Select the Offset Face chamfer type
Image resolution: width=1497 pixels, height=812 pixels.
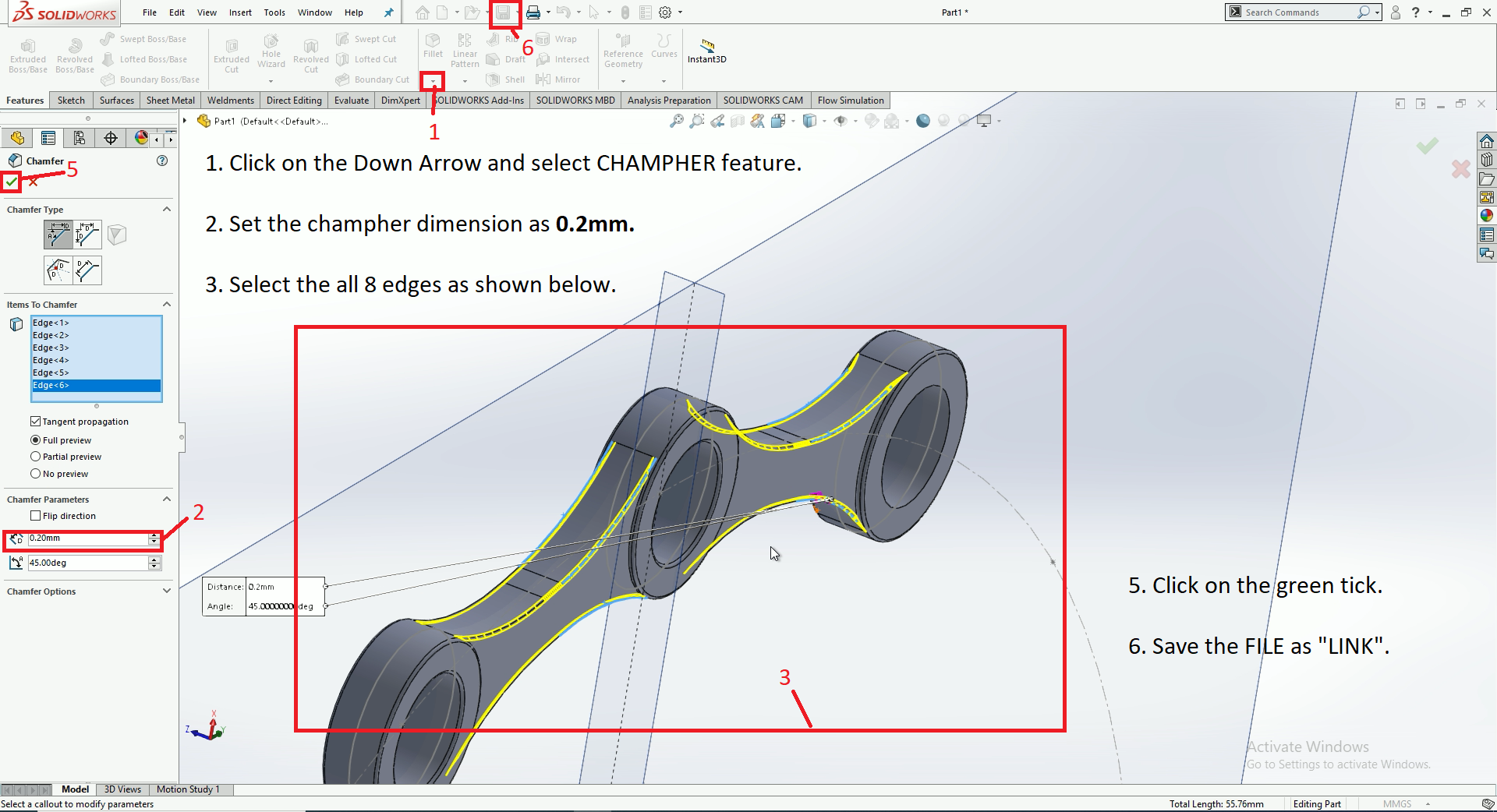(58, 270)
